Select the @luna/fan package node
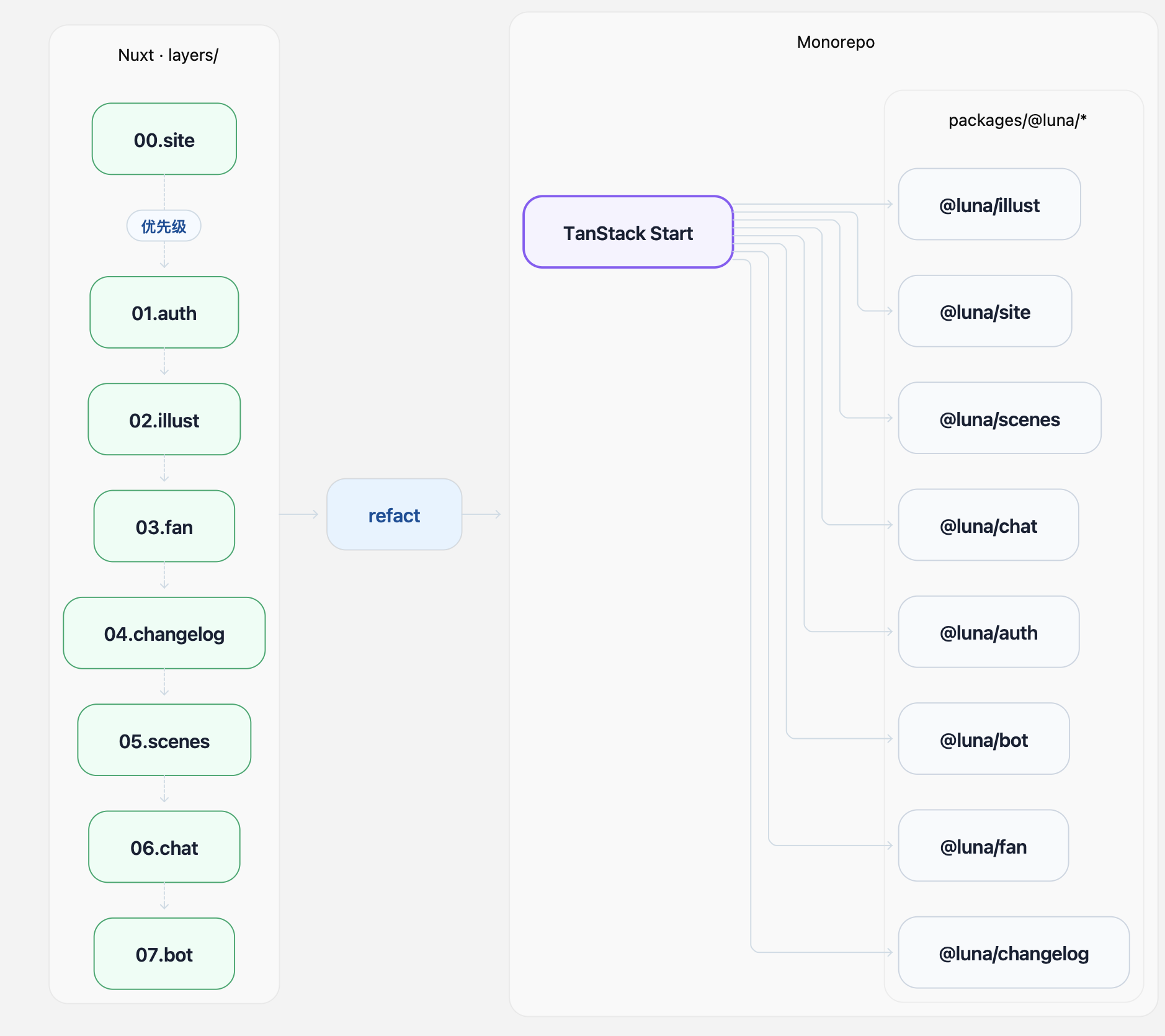 point(983,846)
